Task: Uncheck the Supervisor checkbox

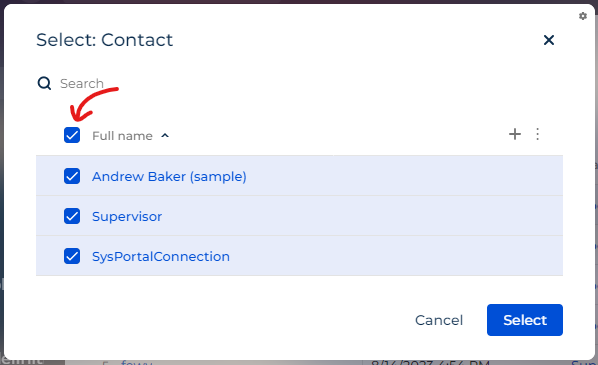Action: pyautogui.click(x=72, y=216)
